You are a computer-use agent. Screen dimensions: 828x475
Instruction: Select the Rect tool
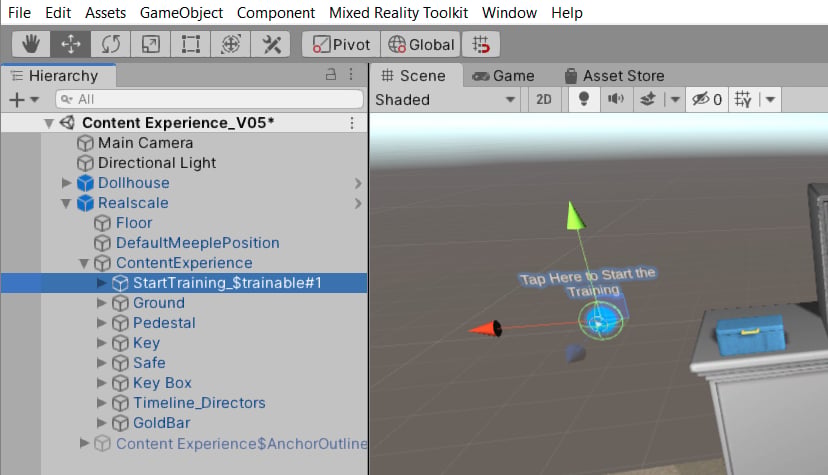point(191,44)
